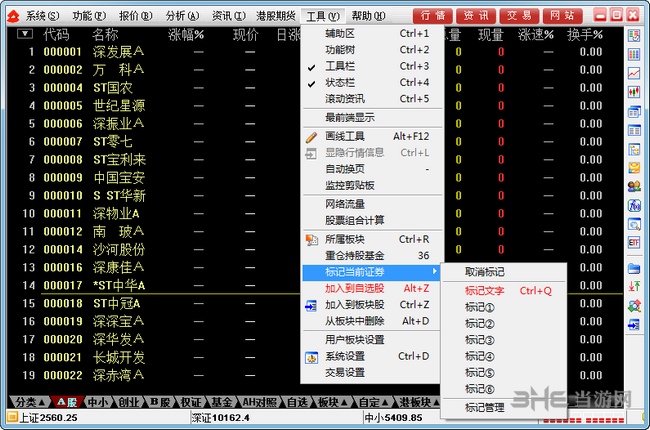Click the red-down green-up arrows icon
Image resolution: width=650 pixels, height=430 pixels.
(634, 287)
